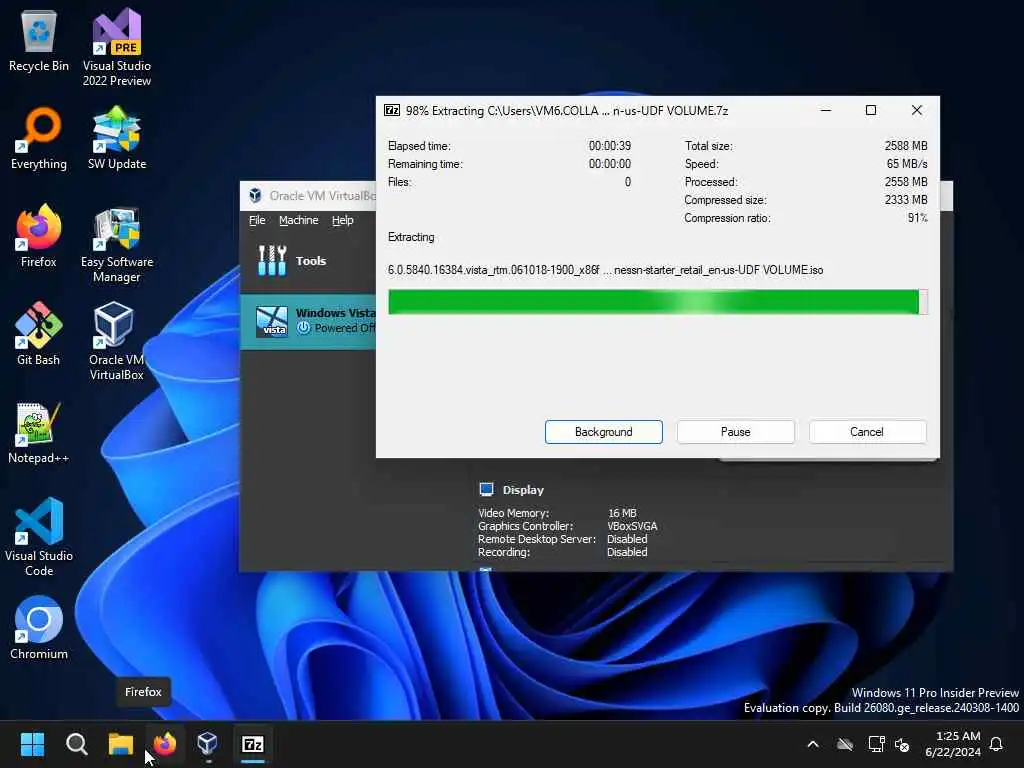Pause the 7-Zip extraction
This screenshot has width=1024, height=768.
(735, 432)
